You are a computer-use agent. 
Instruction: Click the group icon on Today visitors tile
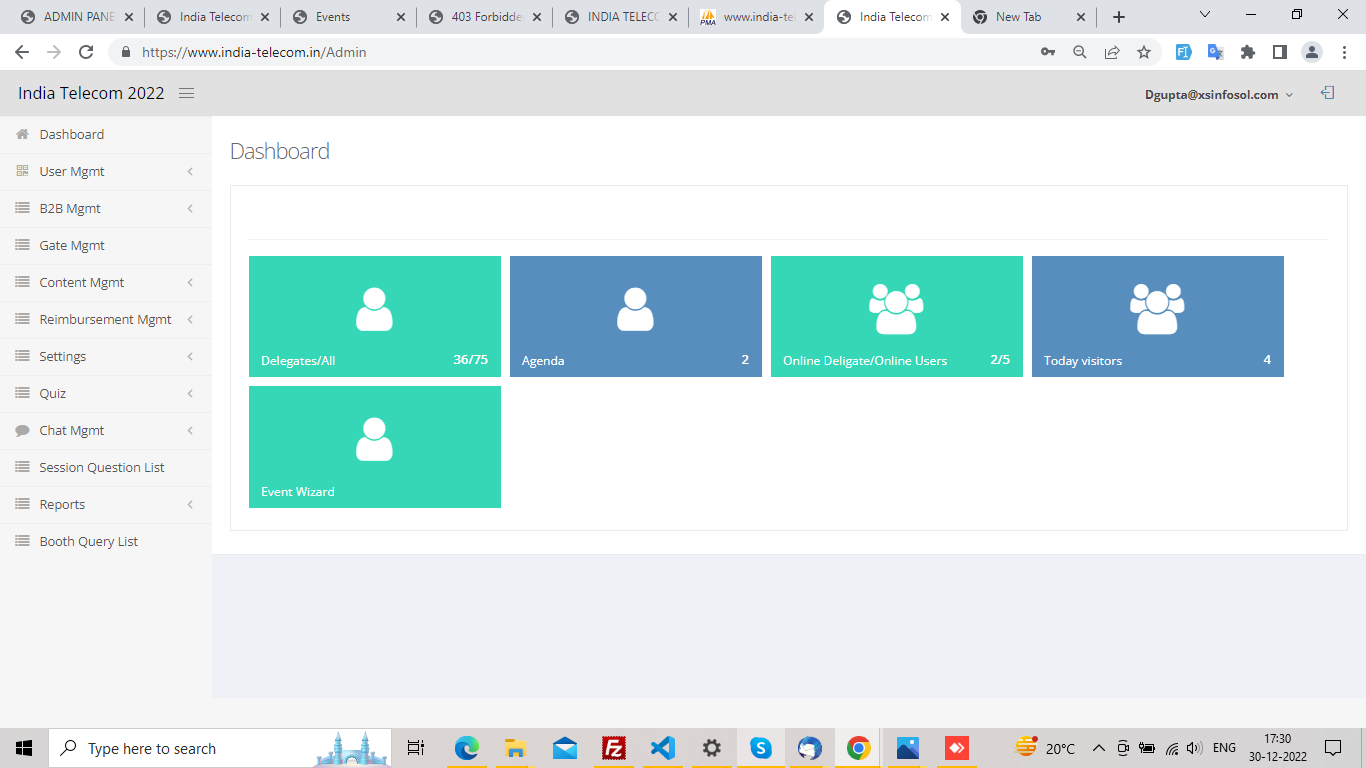tap(1157, 309)
